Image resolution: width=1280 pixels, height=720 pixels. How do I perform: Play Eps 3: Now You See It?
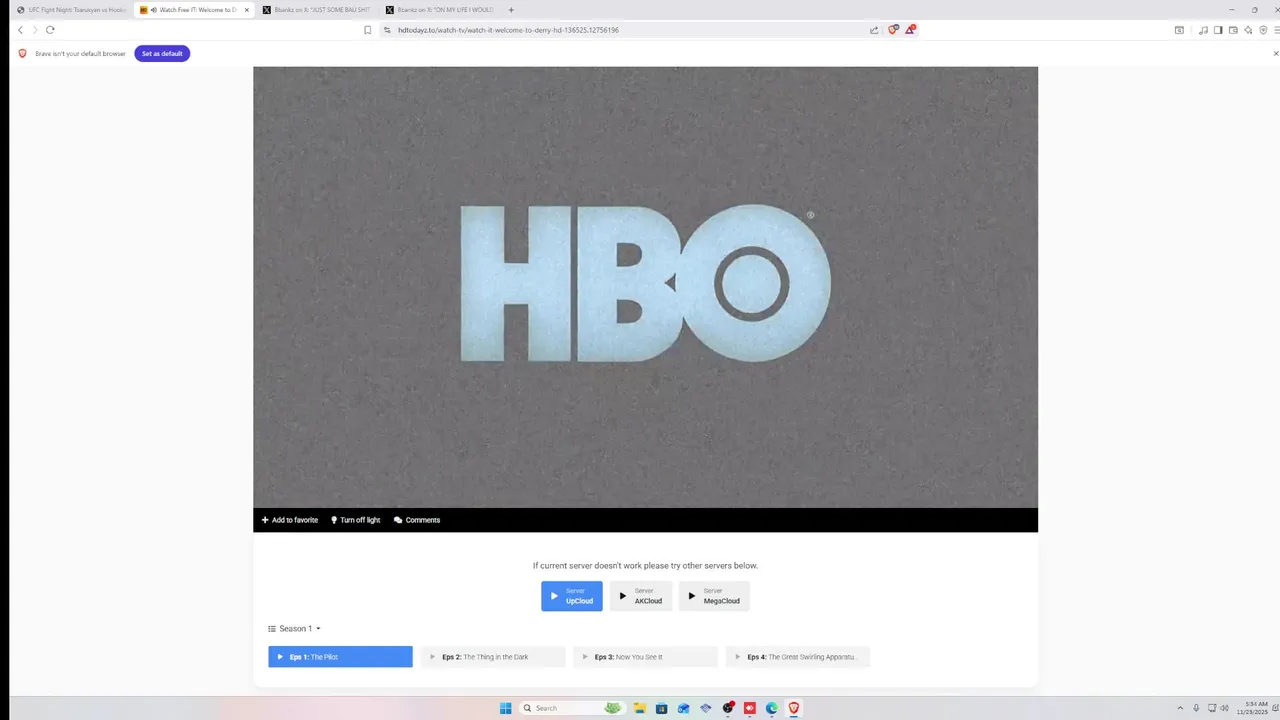point(645,657)
